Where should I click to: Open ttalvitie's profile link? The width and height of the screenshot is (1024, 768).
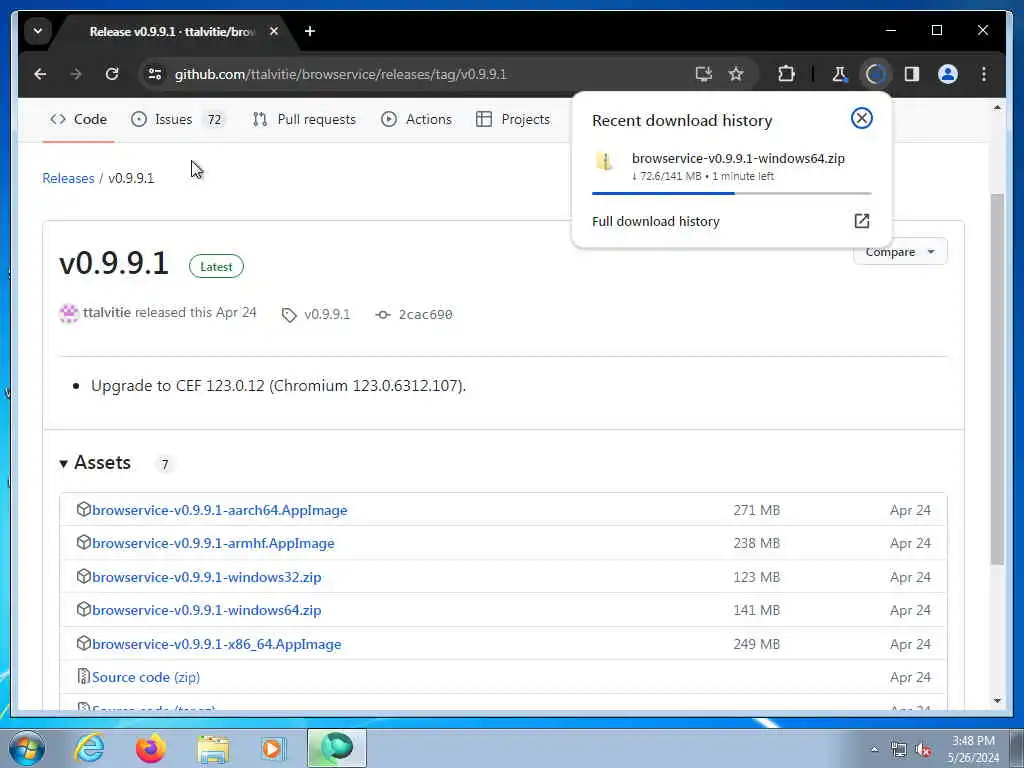[107, 313]
